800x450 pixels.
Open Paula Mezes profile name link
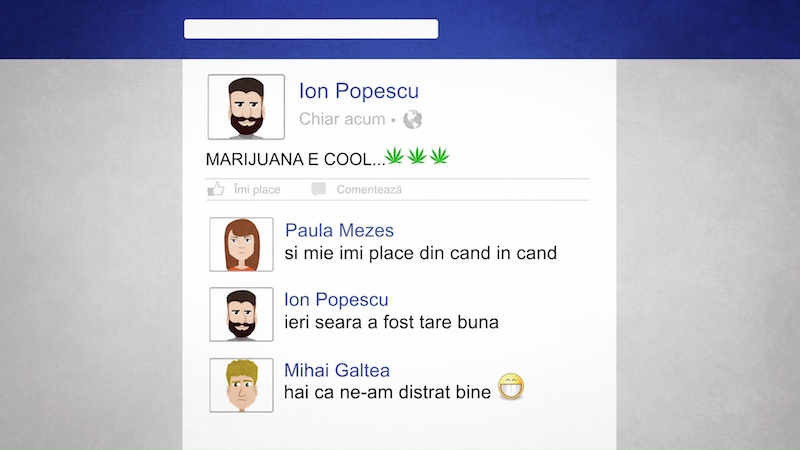coord(339,230)
